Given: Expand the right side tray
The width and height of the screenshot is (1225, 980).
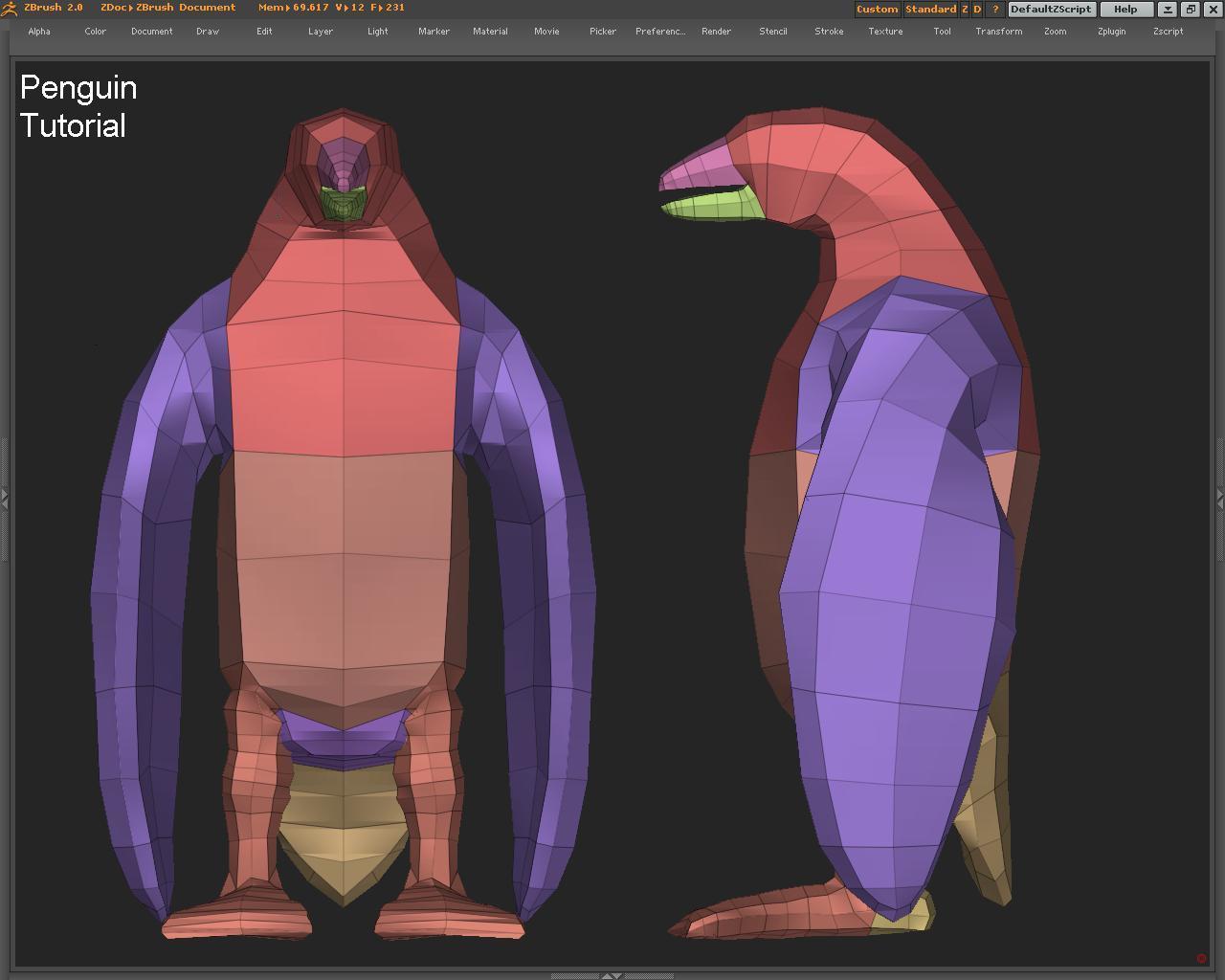Looking at the screenshot, I should pyautogui.click(x=1219, y=499).
